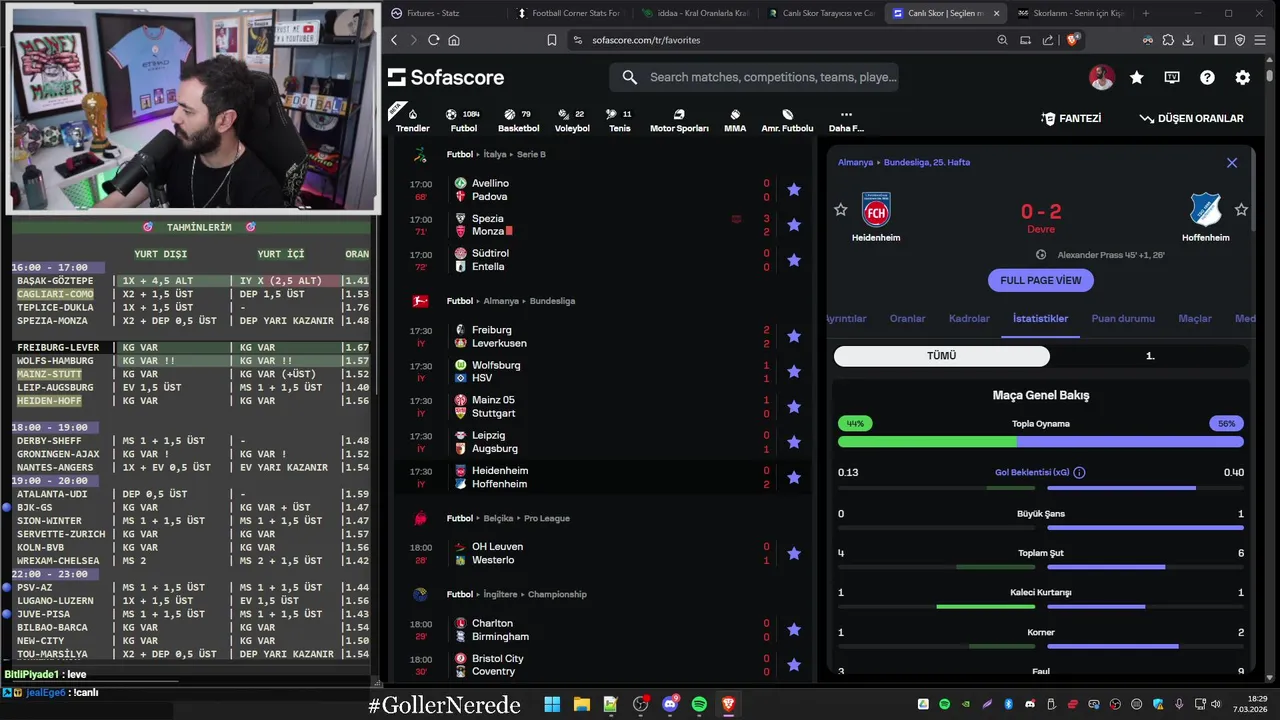
Task: Open the Amr. Futbolu category
Action: pyautogui.click(x=787, y=120)
